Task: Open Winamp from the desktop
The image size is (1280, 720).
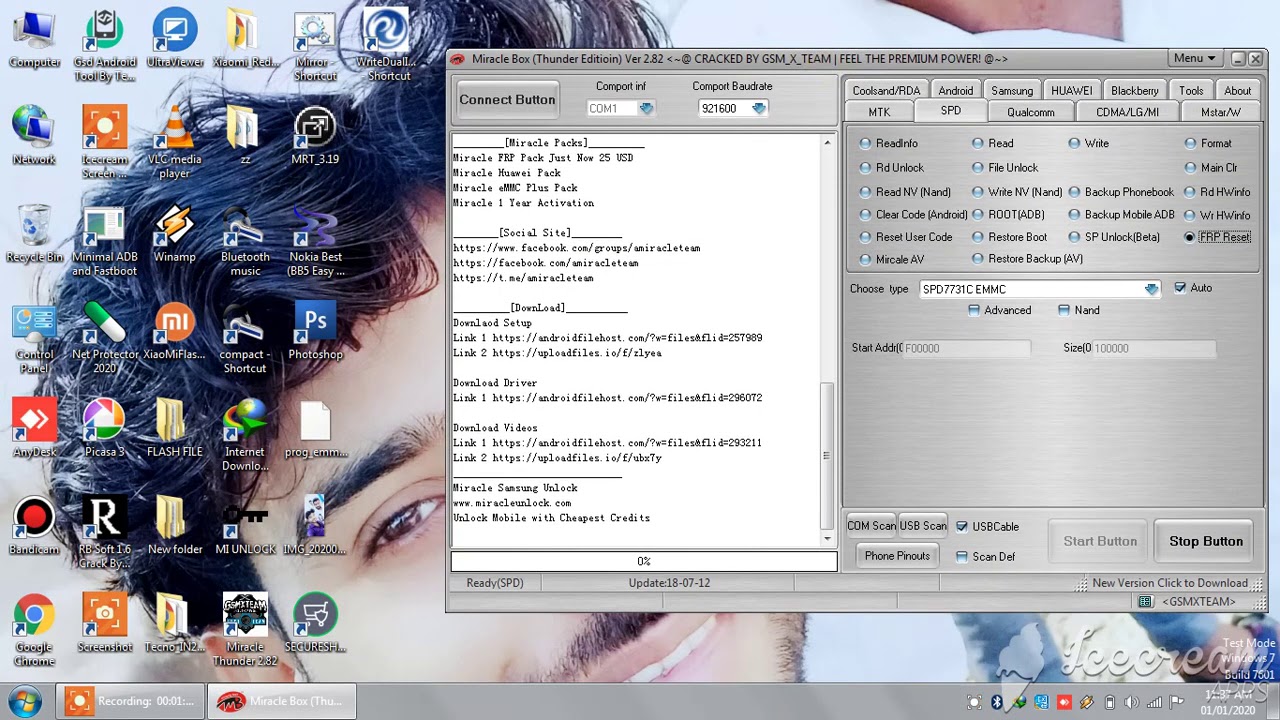Action: [x=174, y=233]
